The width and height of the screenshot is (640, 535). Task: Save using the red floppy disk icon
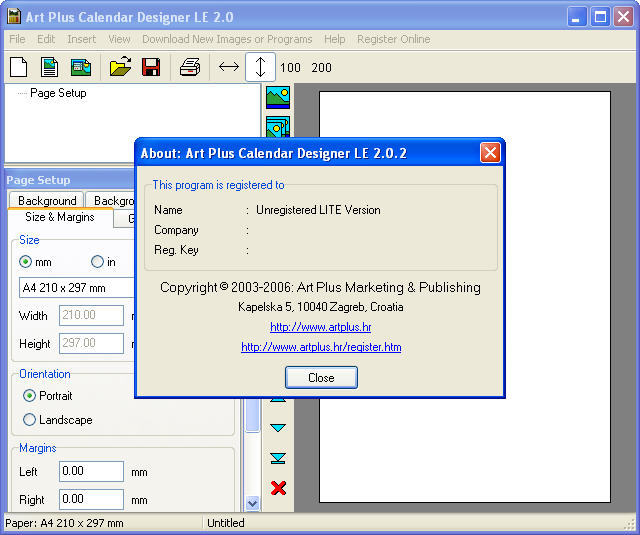point(151,67)
